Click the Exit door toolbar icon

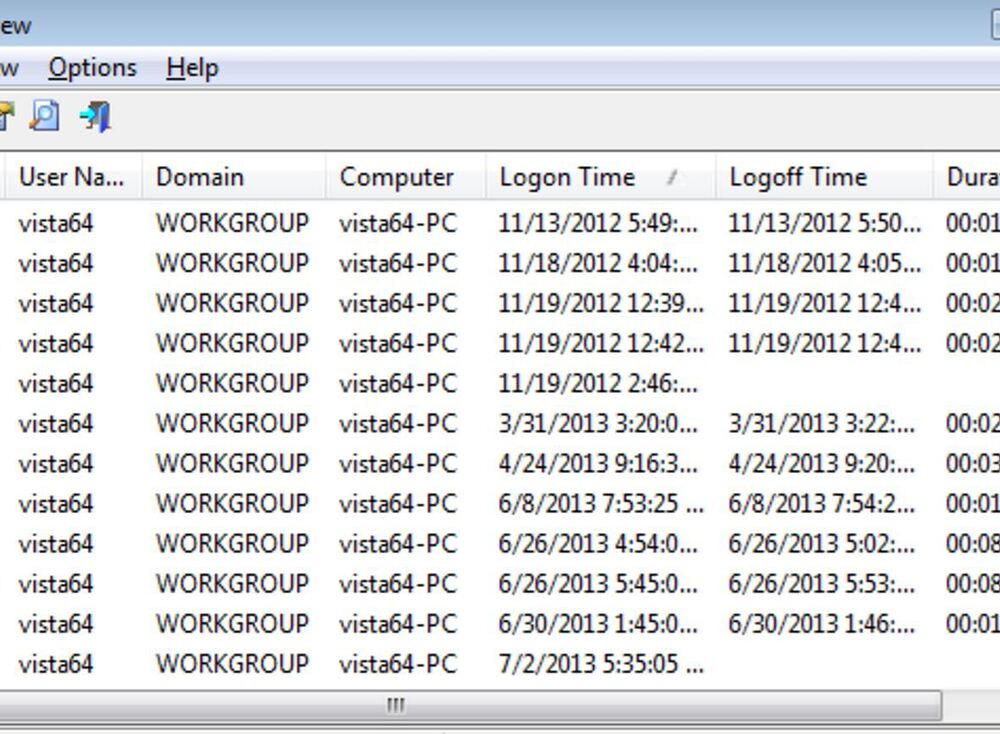coord(96,117)
